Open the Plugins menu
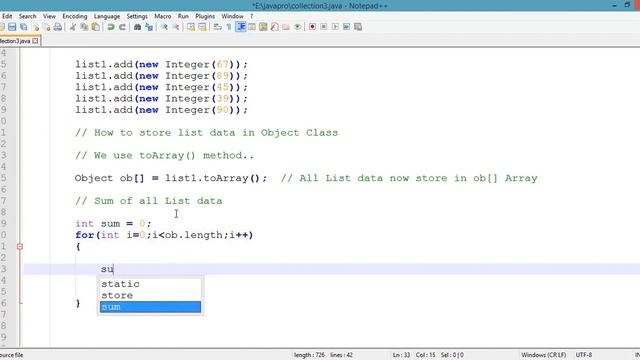This screenshot has height=360, width=640. pos(205,16)
